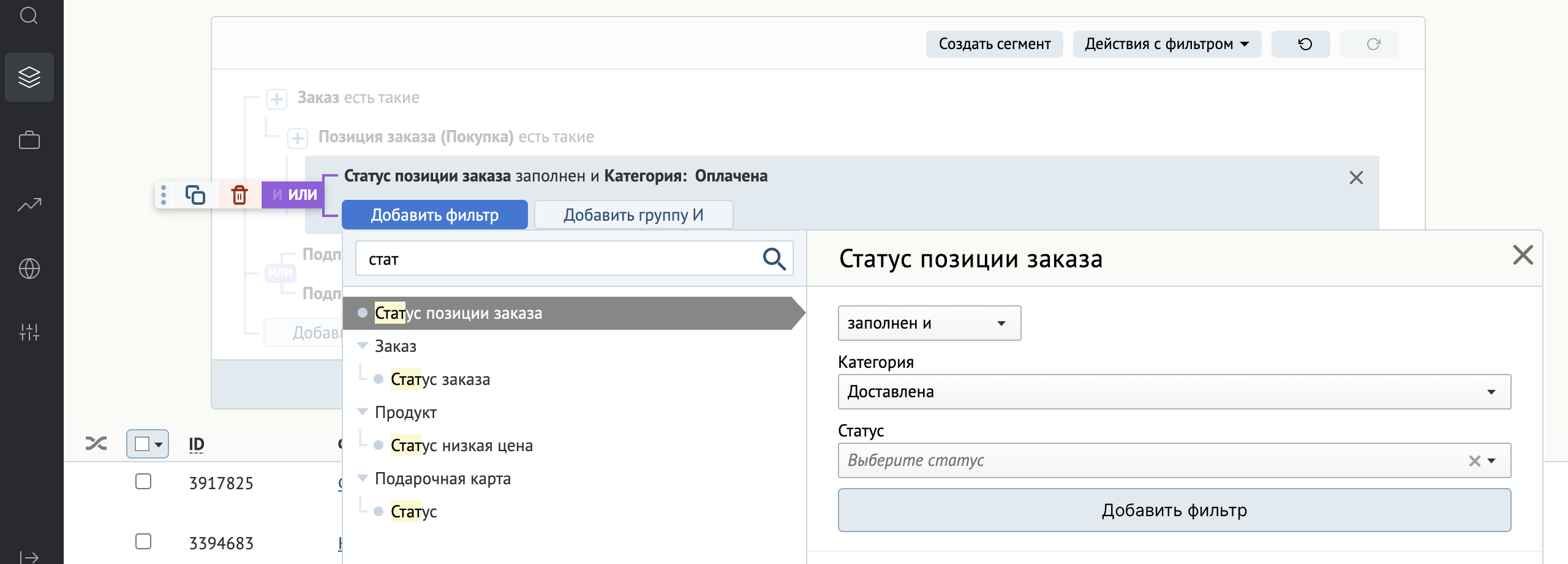Open the sliders settings section
Screen dimensions: 1568x564
click(x=29, y=332)
